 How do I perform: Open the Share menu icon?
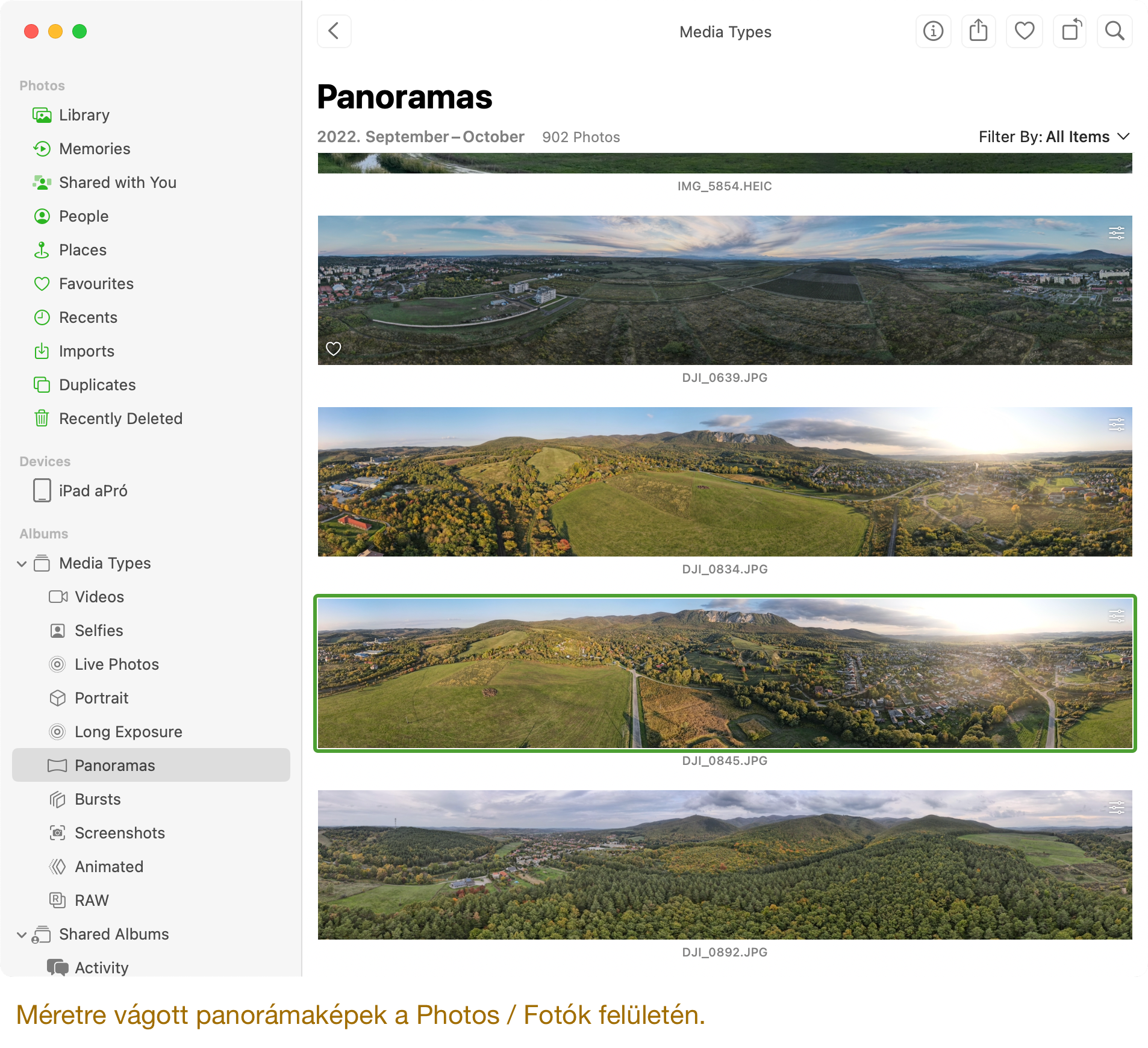pos(979,31)
